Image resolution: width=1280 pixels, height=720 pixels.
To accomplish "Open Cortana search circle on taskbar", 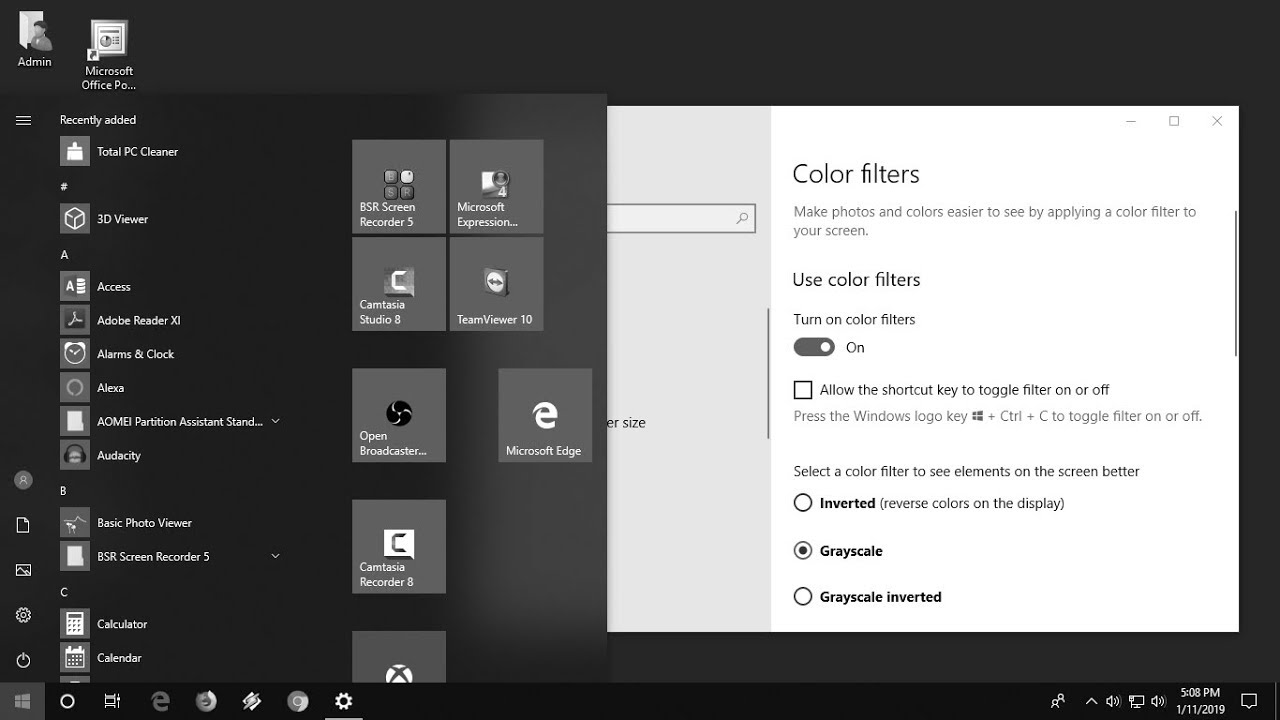I will coord(67,701).
